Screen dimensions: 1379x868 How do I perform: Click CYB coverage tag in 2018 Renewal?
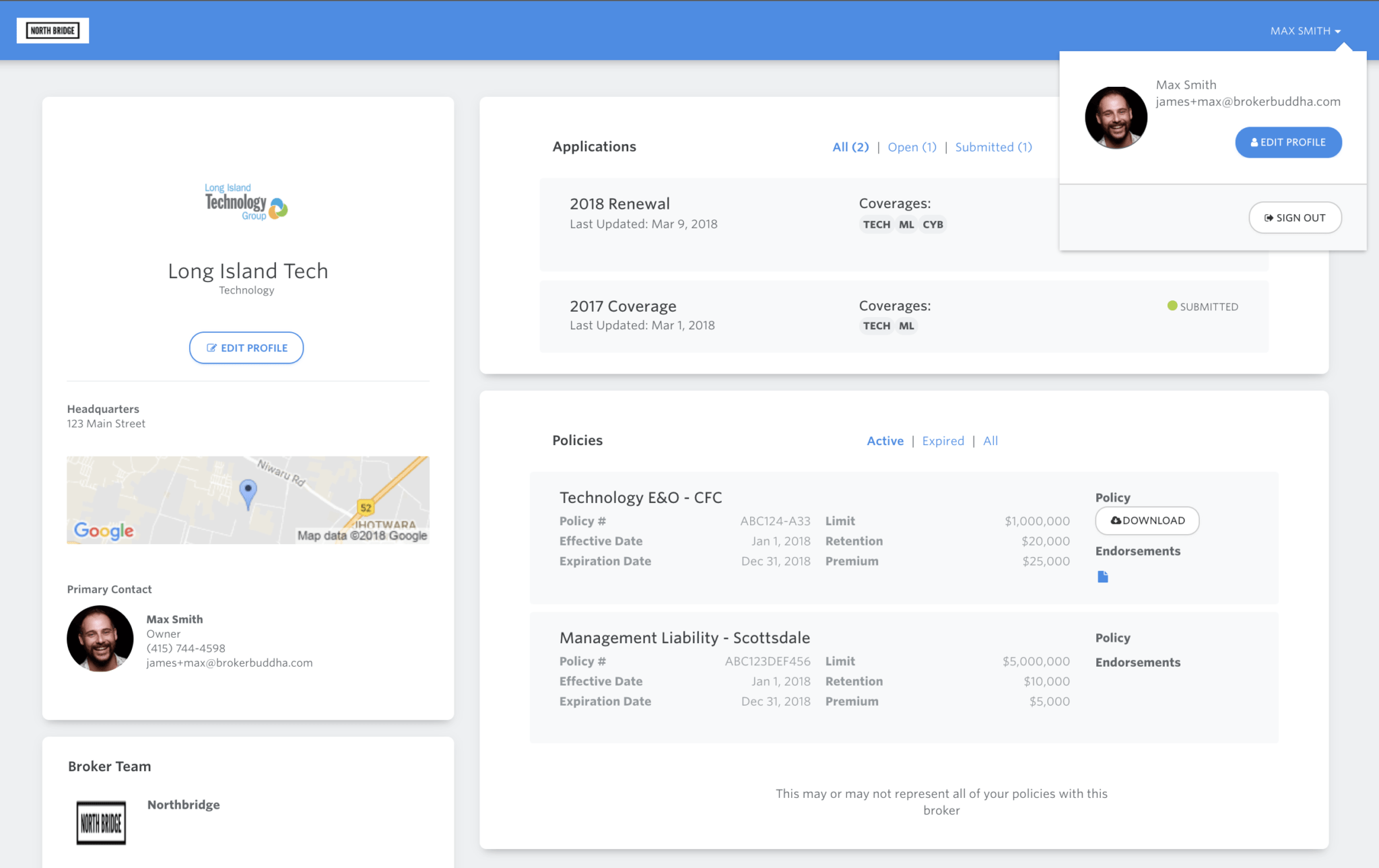point(933,224)
